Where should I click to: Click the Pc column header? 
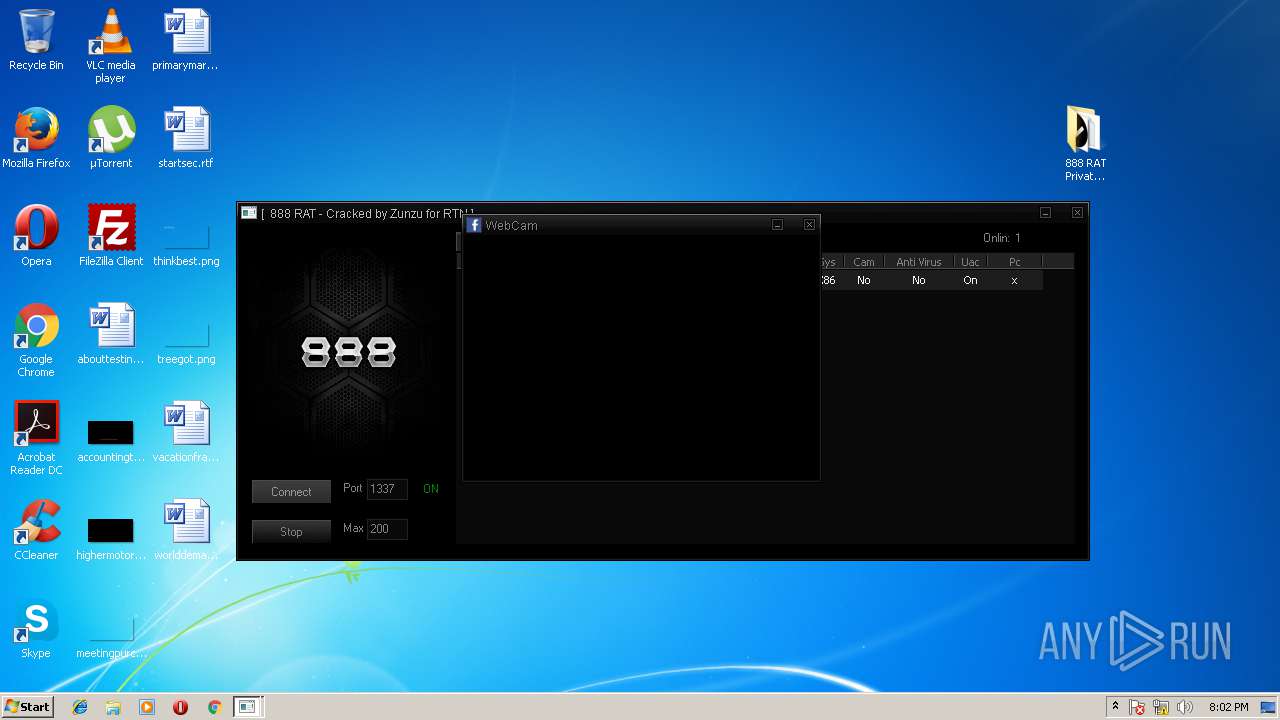pos(1014,262)
